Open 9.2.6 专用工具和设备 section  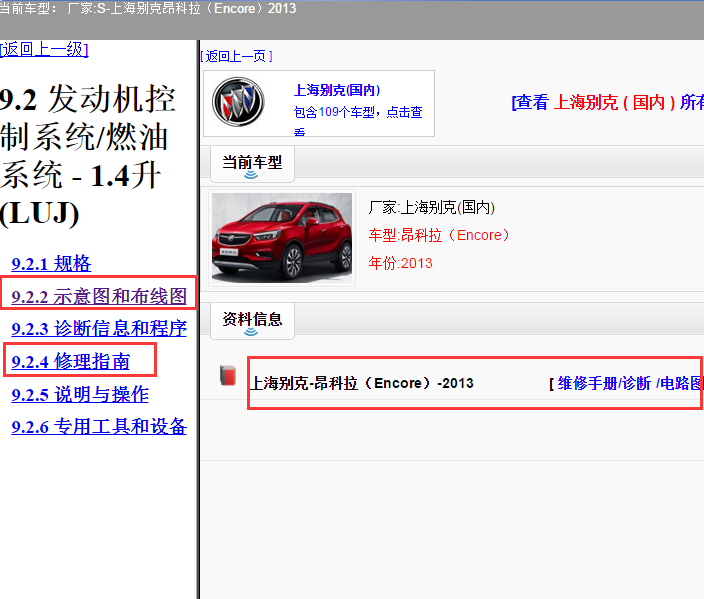pos(99,427)
